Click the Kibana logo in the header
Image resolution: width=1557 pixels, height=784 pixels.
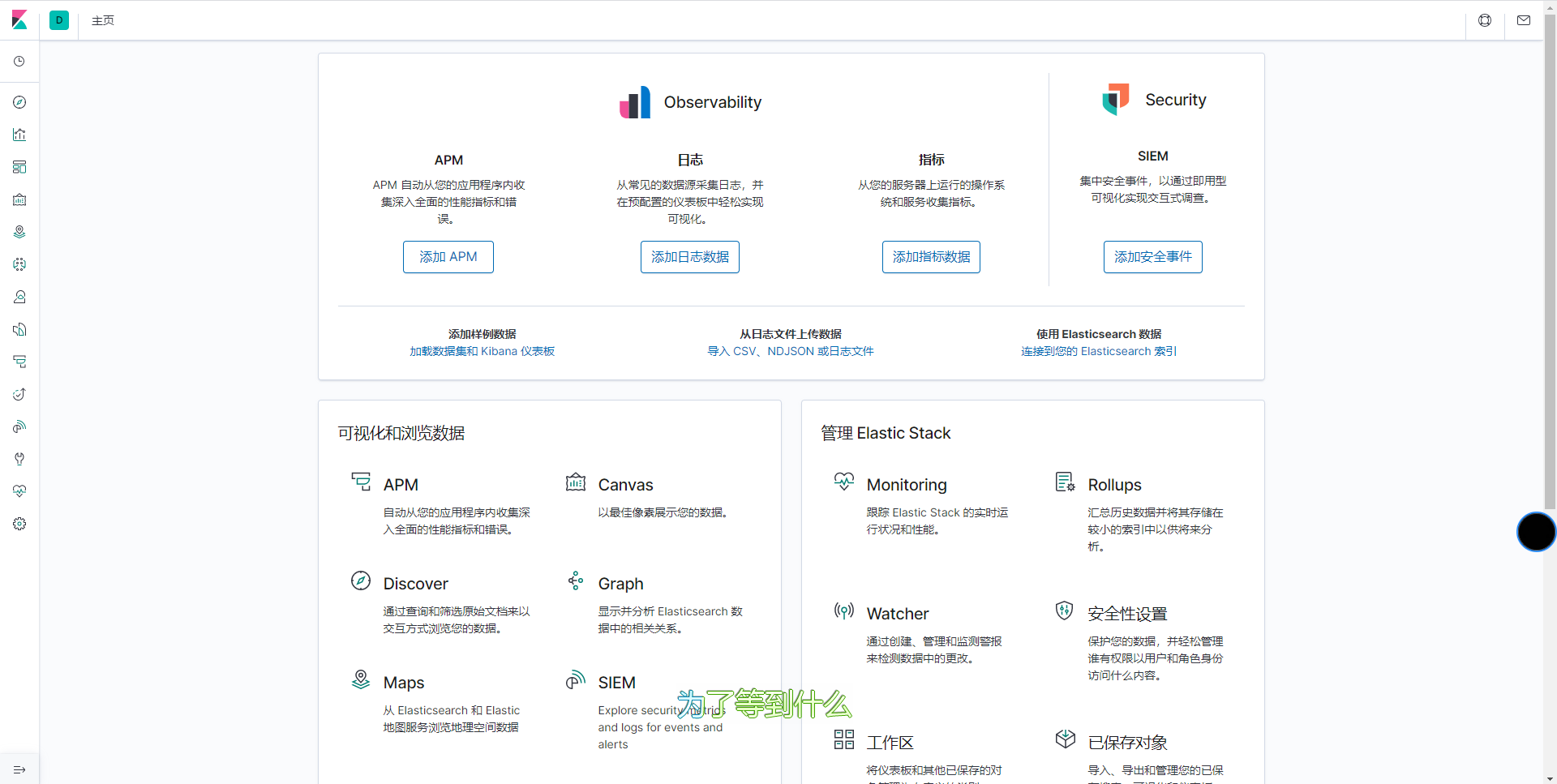[19, 20]
